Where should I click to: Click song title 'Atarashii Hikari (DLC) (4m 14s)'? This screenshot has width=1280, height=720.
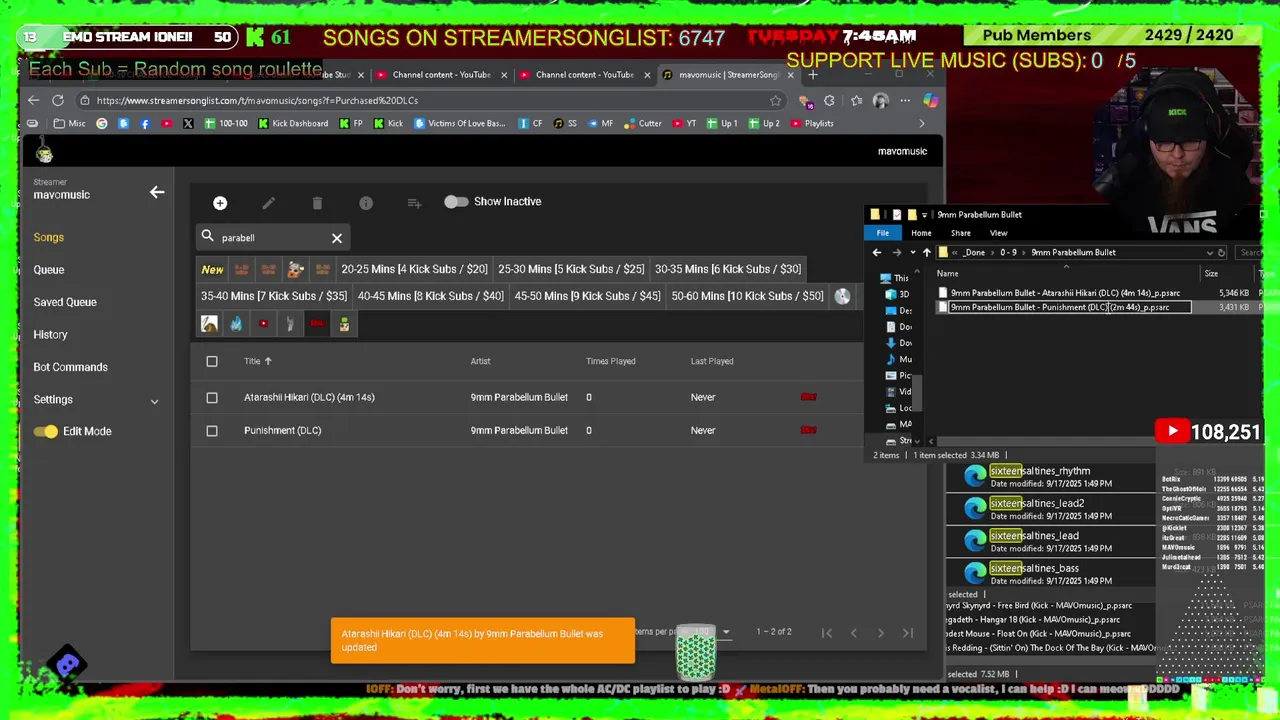pos(309,397)
